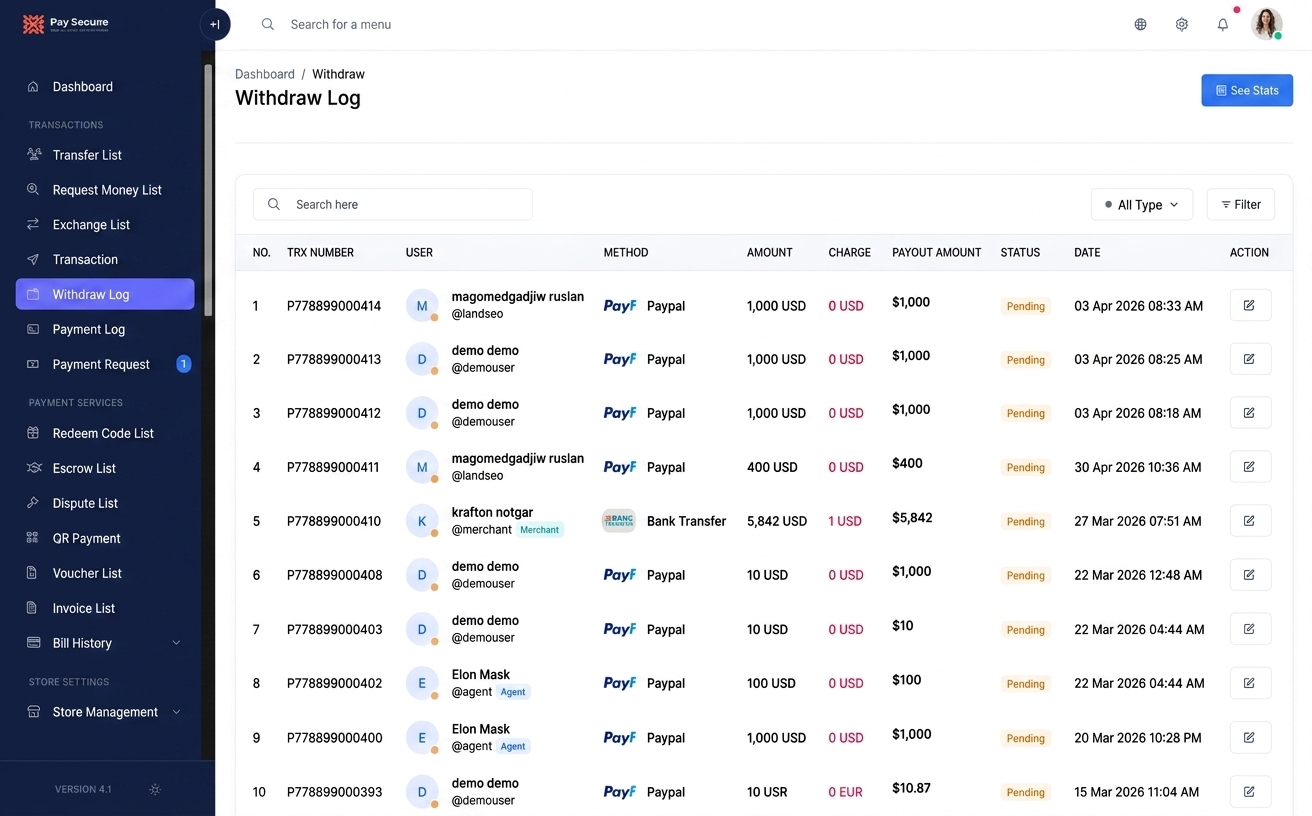Screen dimensions: 1312x816
Task: Click the globe language icon
Action: [x=1140, y=24]
